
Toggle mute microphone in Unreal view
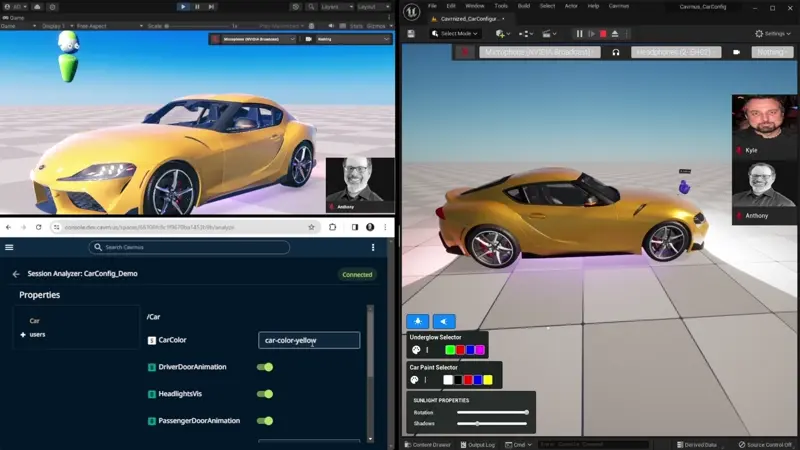point(465,52)
